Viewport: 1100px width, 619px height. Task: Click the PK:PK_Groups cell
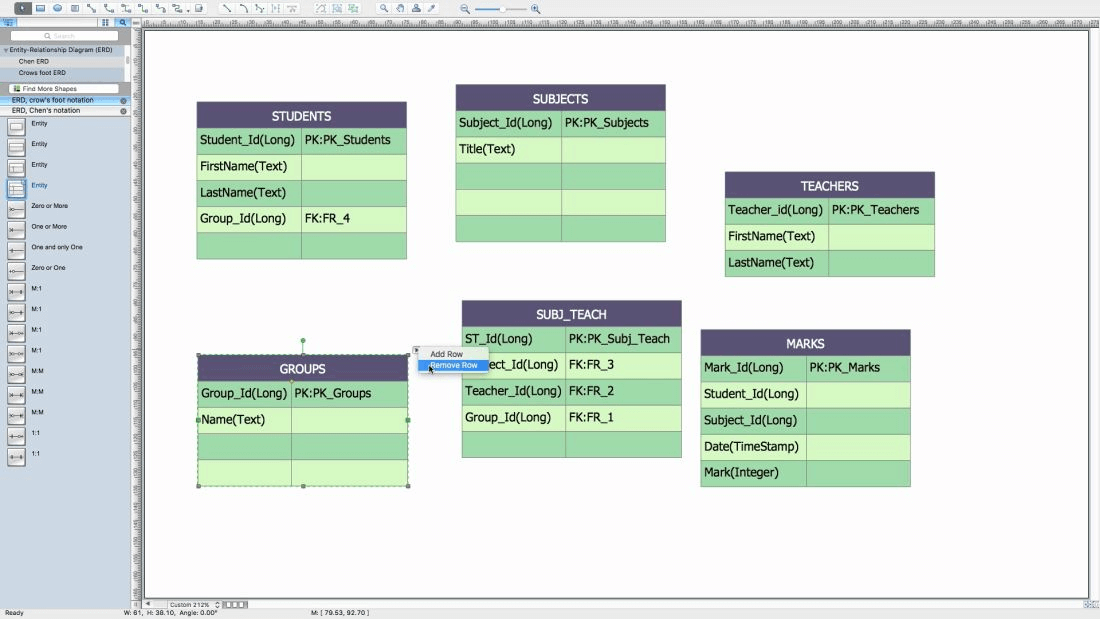click(x=349, y=394)
